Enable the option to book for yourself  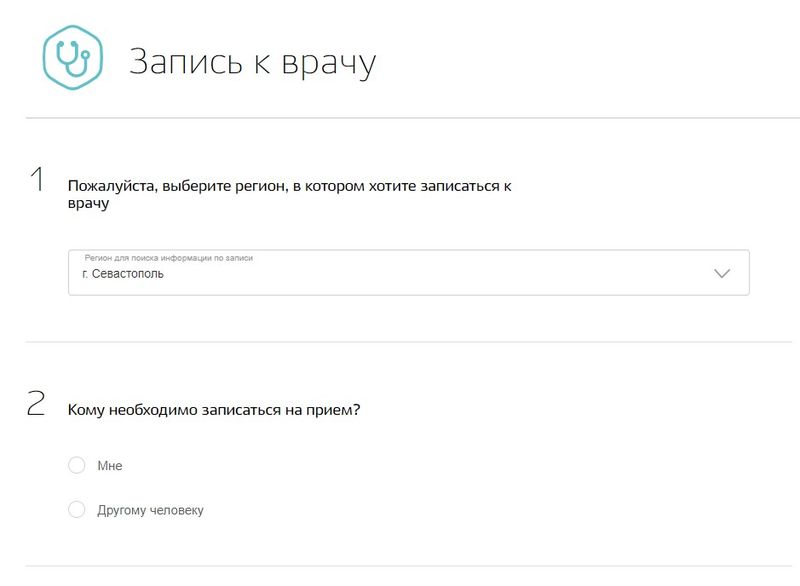pos(77,464)
